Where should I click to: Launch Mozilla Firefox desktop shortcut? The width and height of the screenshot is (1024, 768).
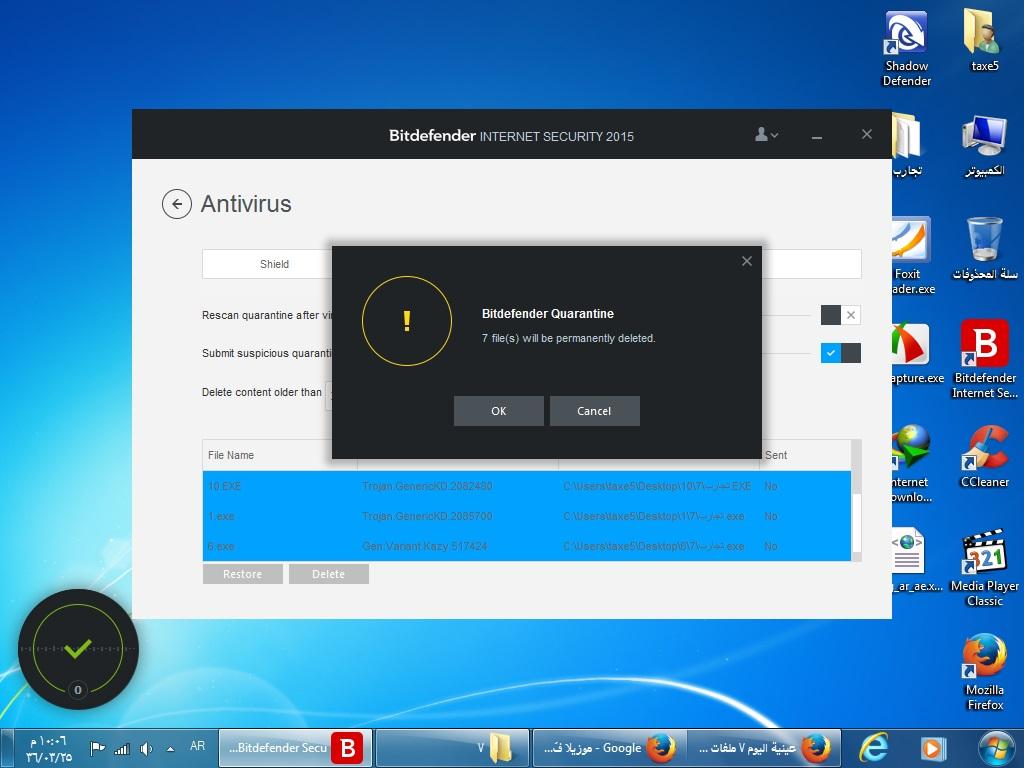[x=984, y=671]
